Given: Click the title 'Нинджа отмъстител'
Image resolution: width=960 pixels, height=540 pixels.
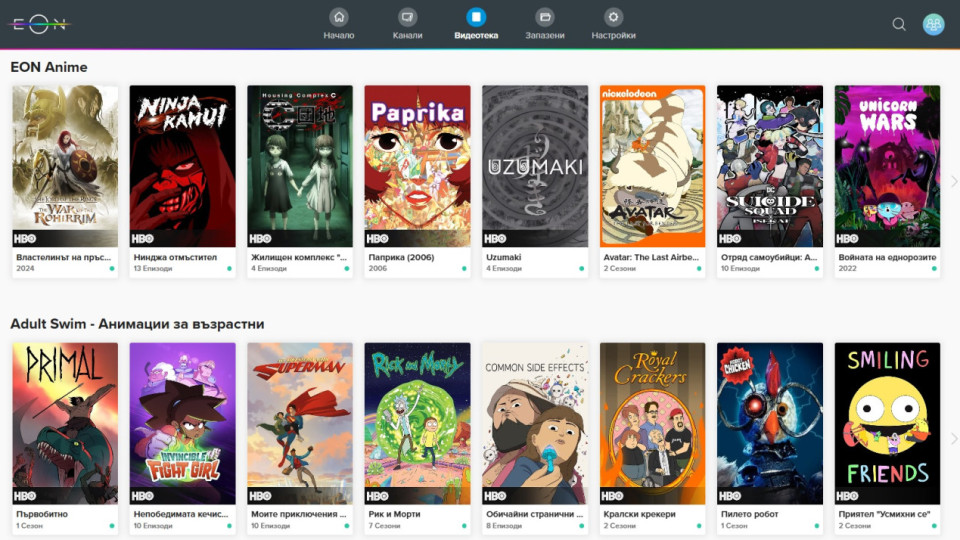Looking at the screenshot, I should [175, 258].
